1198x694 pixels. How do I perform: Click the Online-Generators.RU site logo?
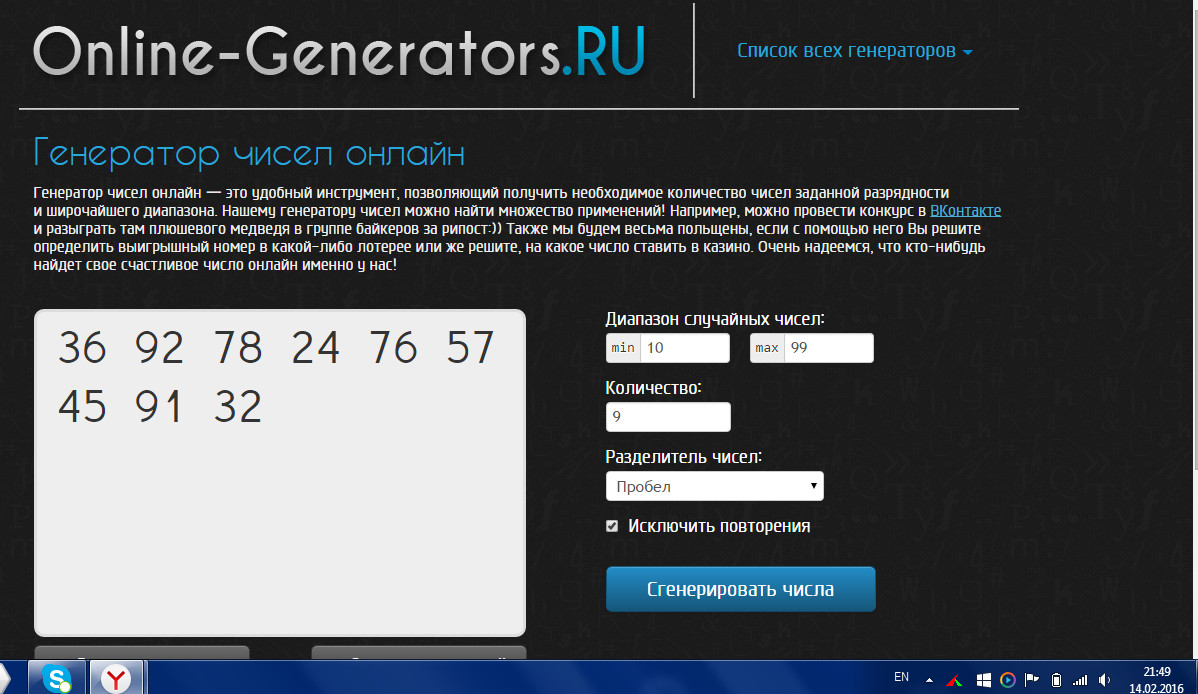point(338,50)
